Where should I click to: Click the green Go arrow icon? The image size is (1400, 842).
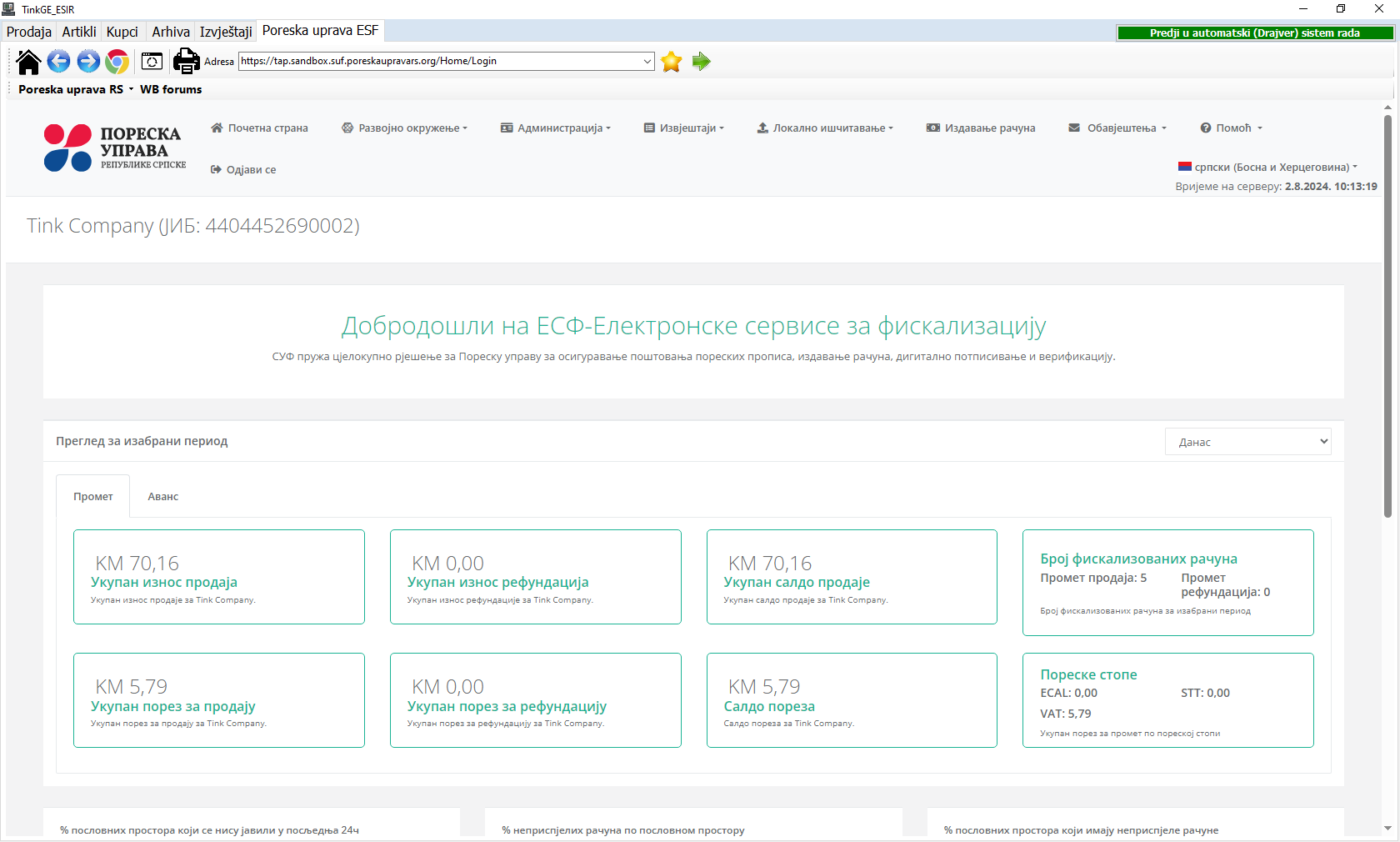coord(702,62)
